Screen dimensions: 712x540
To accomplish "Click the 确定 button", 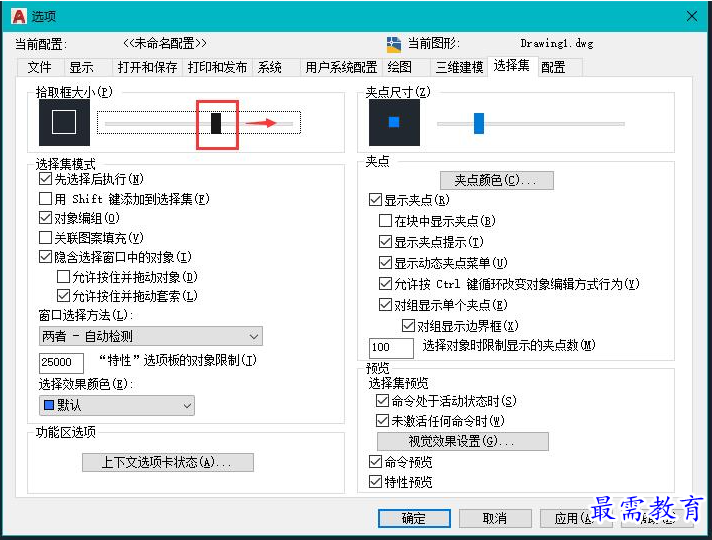I will [x=414, y=518].
